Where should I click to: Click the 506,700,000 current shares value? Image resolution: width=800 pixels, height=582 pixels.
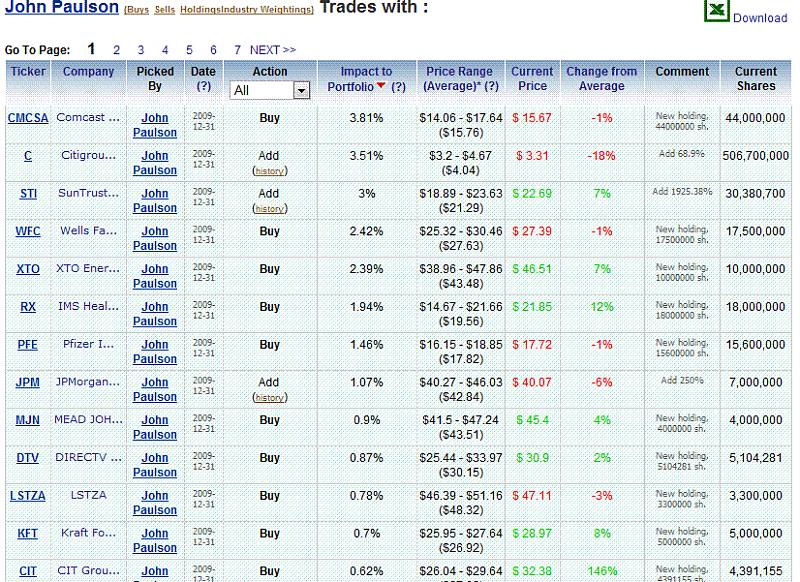[756, 156]
